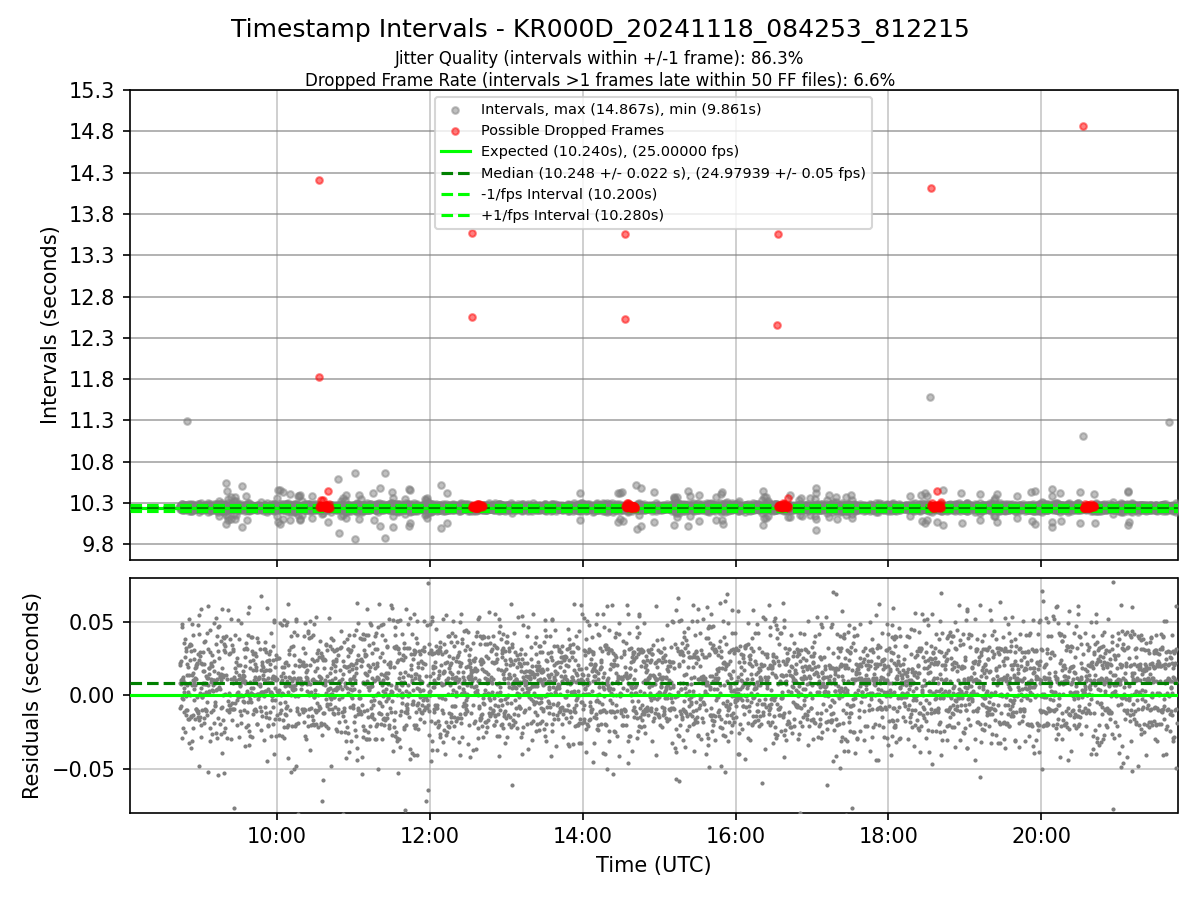Click the "12:00" x-axis tick label

pyautogui.click(x=430, y=835)
